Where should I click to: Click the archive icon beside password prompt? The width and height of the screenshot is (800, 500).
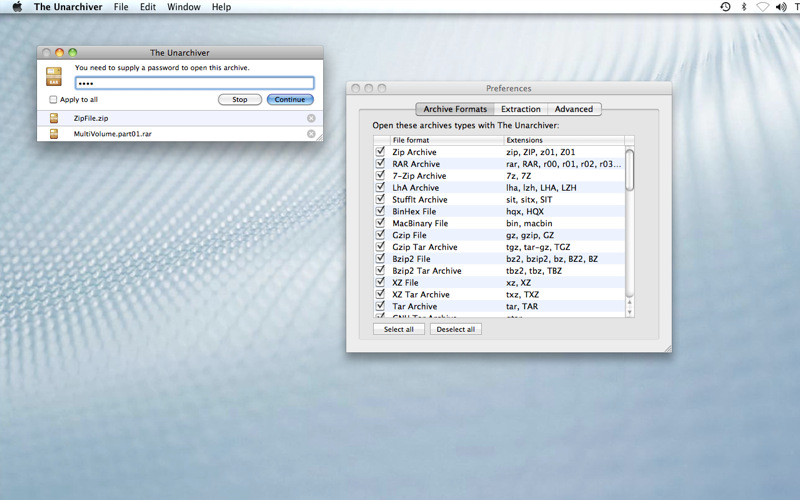tap(54, 77)
